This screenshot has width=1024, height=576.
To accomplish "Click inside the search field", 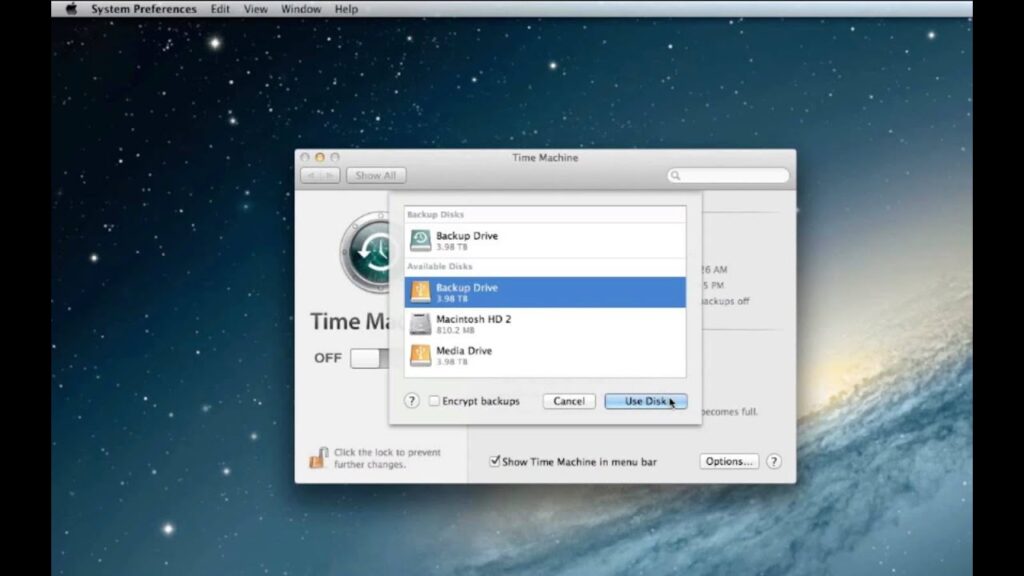I will click(730, 175).
